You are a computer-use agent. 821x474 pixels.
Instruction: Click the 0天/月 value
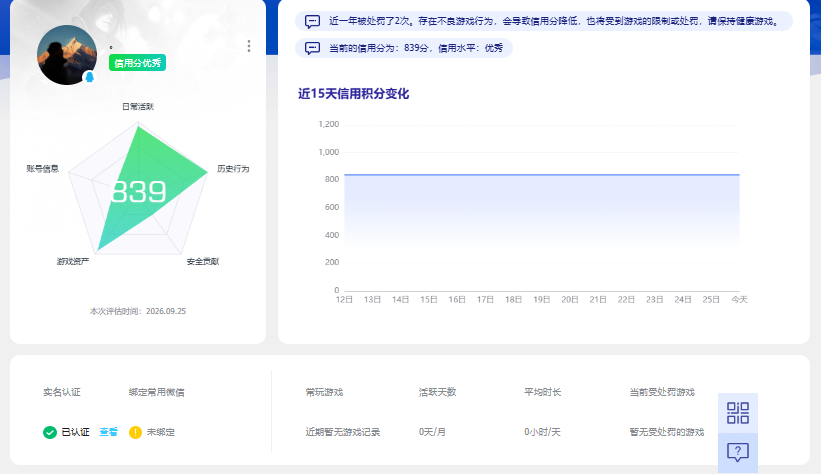tap(432, 432)
